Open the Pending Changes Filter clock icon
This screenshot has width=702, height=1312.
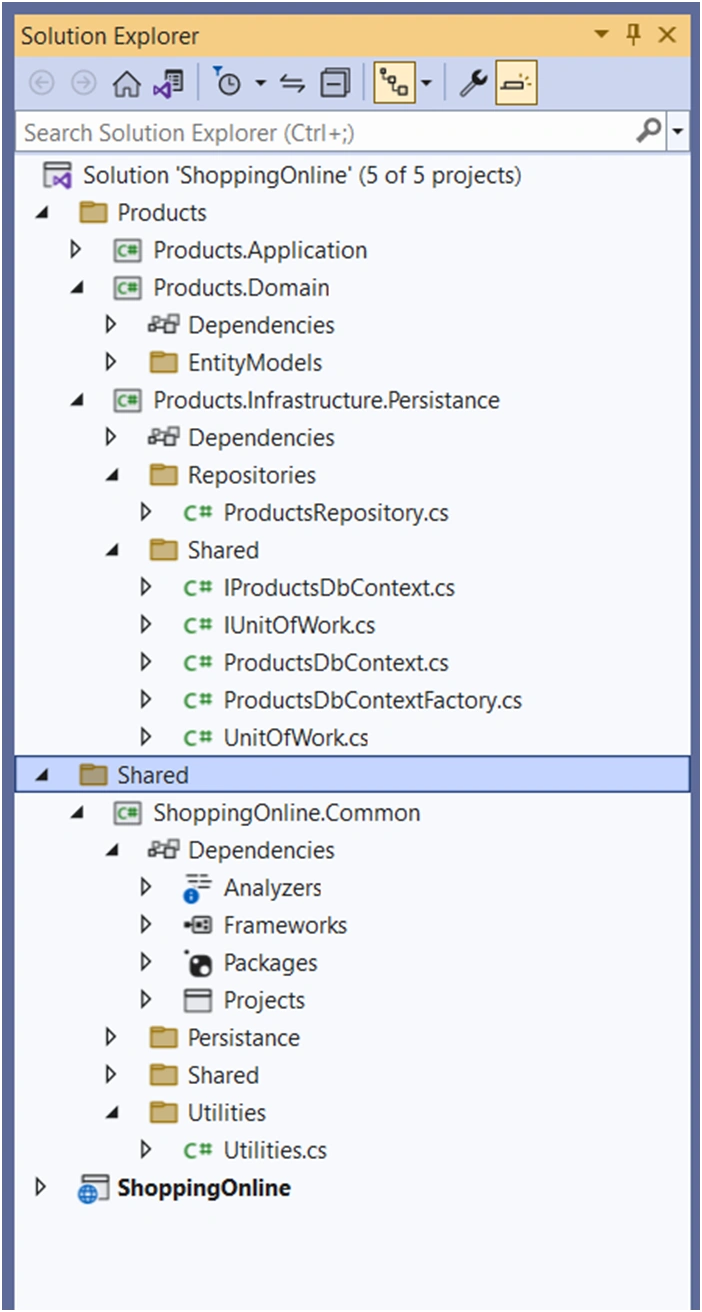[x=227, y=85]
